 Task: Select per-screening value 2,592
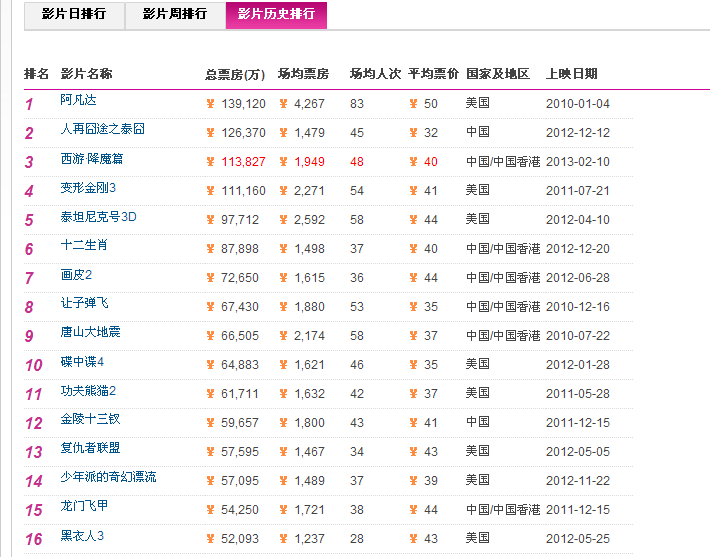point(309,220)
